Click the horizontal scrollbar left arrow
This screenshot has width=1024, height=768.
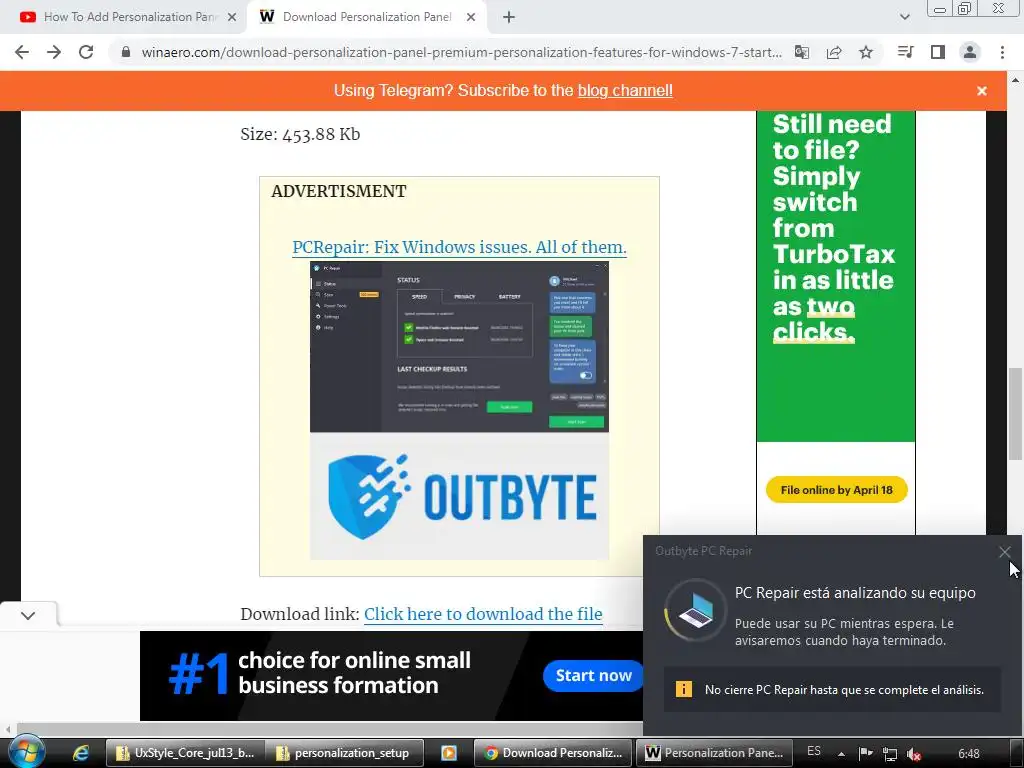pos(7,729)
